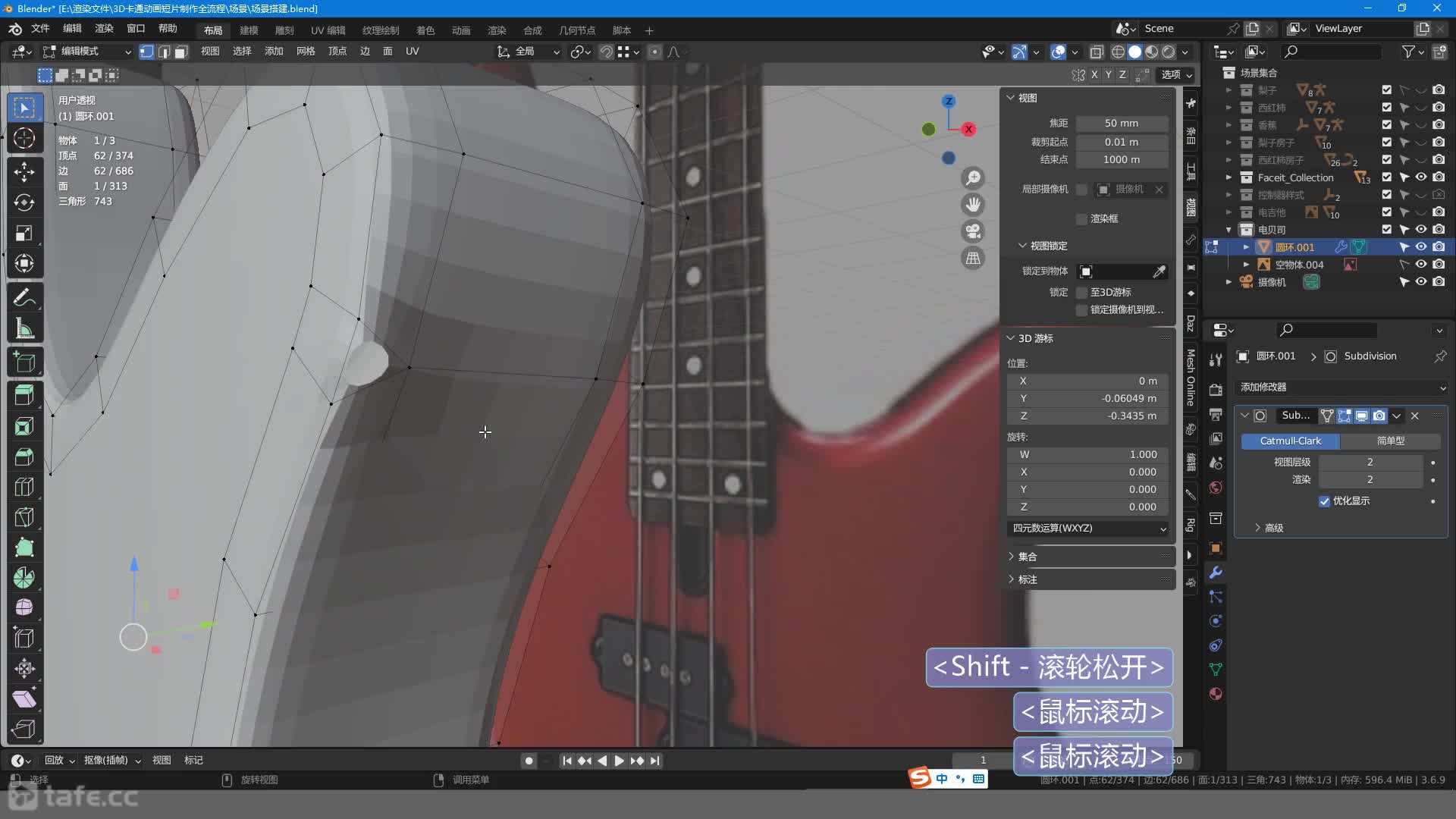This screenshot has height=819, width=1456.
Task: Enable 锁定摄像机到视 checkbox
Action: tap(1082, 310)
